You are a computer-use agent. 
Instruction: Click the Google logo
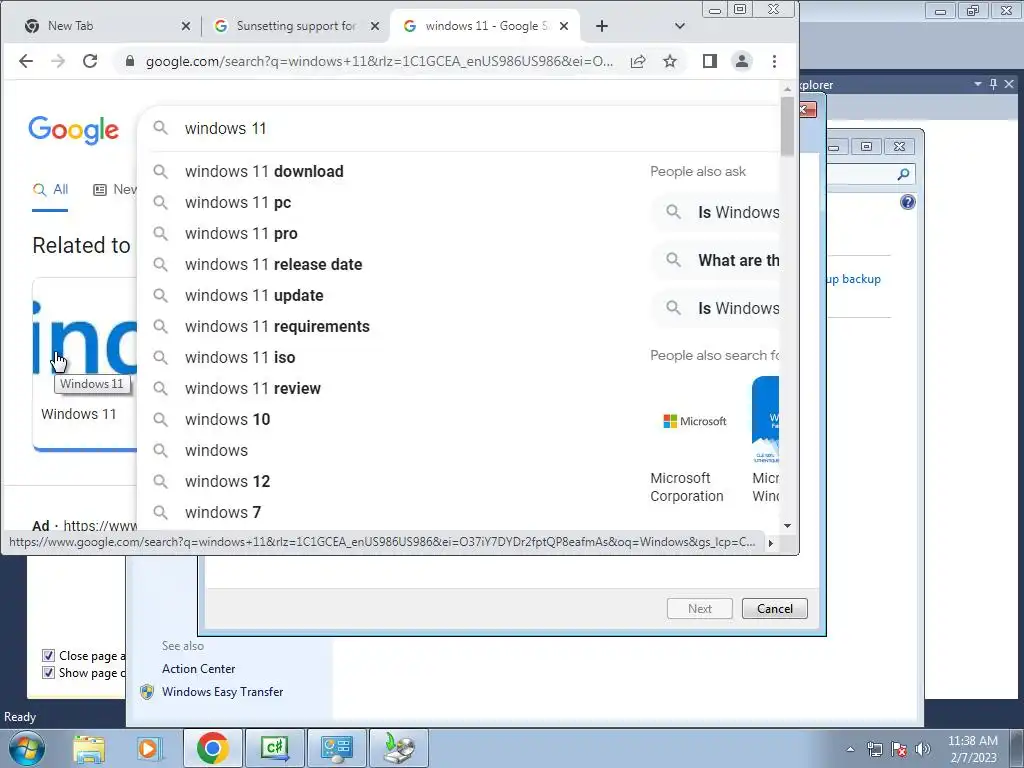click(73, 130)
